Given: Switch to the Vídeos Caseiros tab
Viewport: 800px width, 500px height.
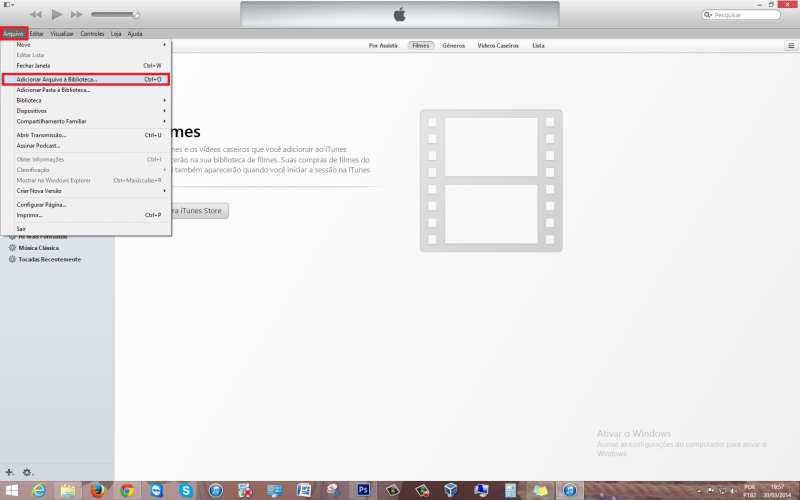Looking at the screenshot, I should (x=498, y=46).
